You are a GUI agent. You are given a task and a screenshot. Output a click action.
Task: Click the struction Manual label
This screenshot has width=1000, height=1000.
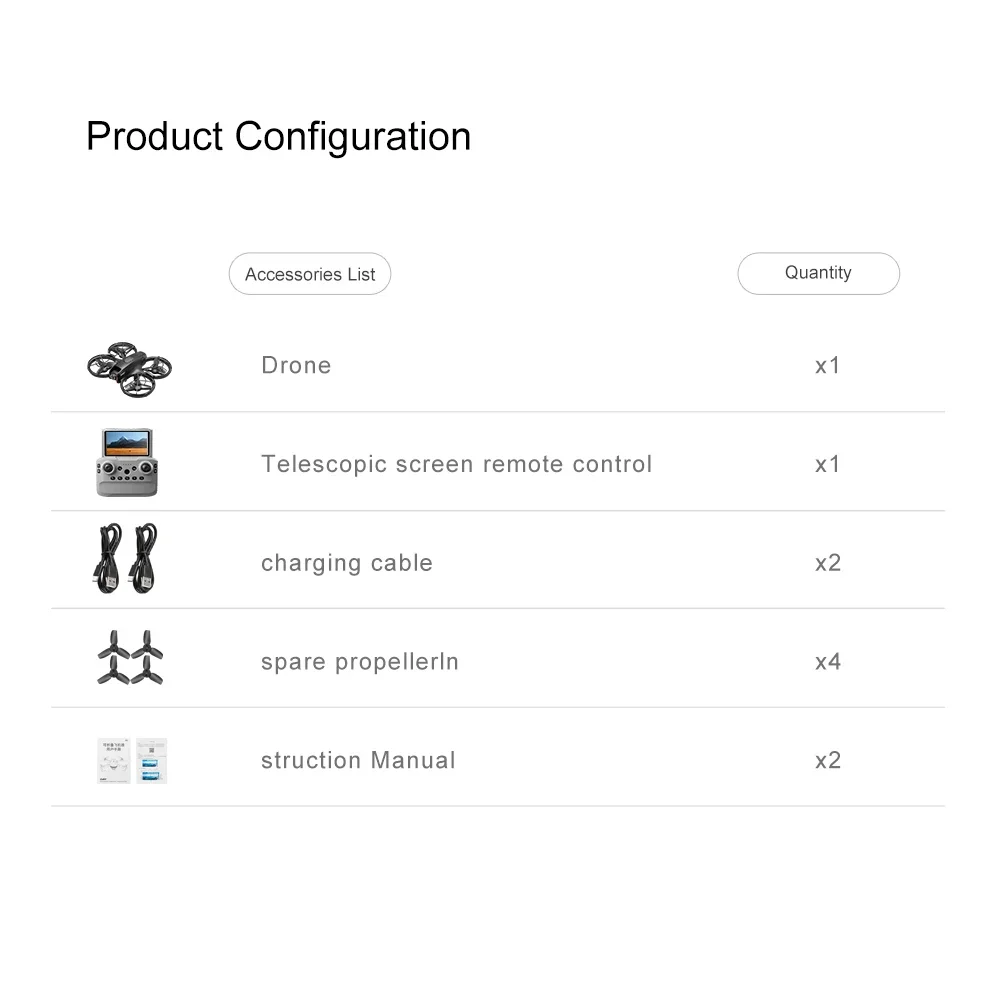tap(358, 760)
